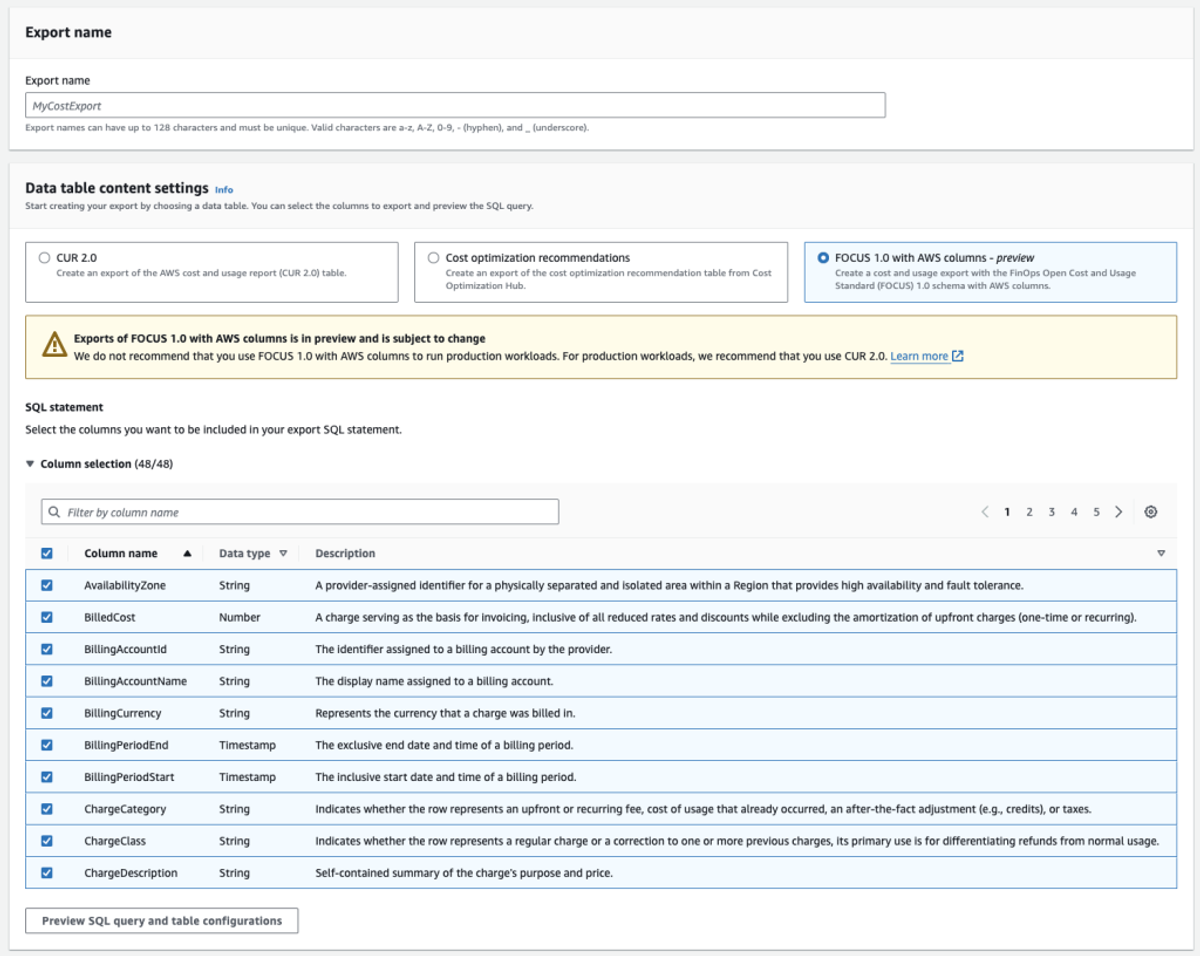Open Description column sort dropdown arrow
Screen dimensions: 1200x956
pyautogui.click(x=1161, y=553)
